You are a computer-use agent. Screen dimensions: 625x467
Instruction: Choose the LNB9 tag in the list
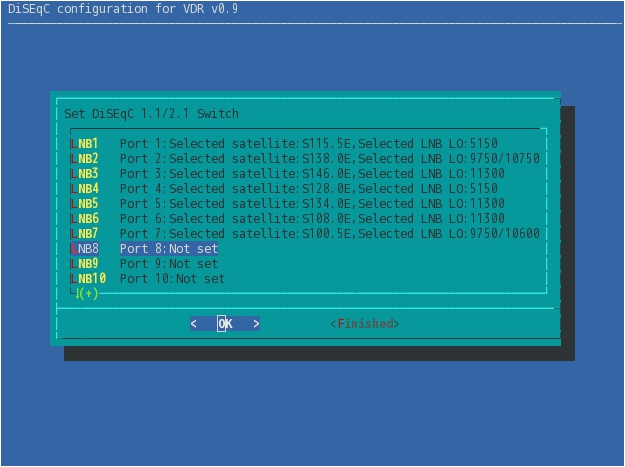(x=85, y=264)
